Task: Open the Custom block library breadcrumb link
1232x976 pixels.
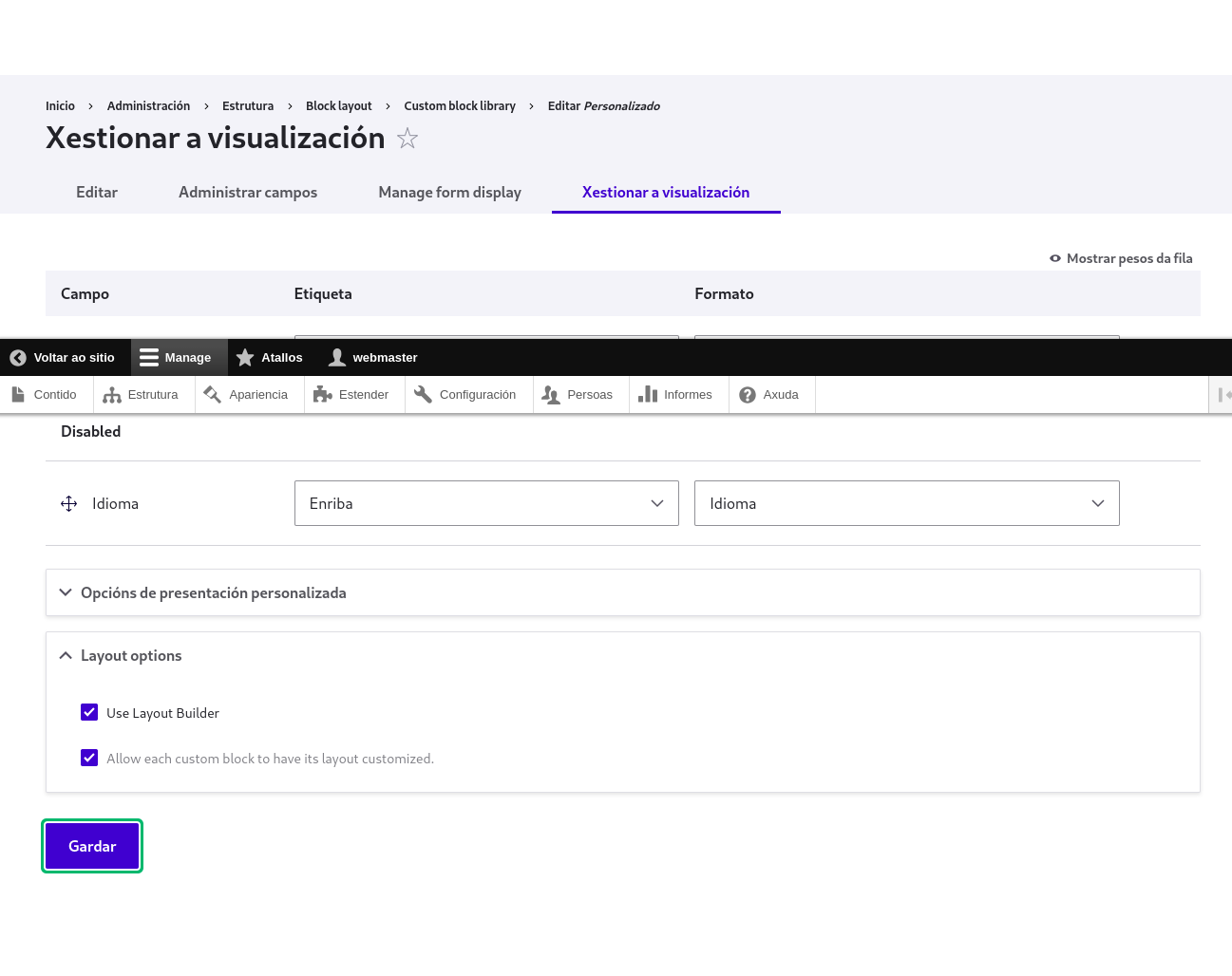Action: click(x=459, y=105)
